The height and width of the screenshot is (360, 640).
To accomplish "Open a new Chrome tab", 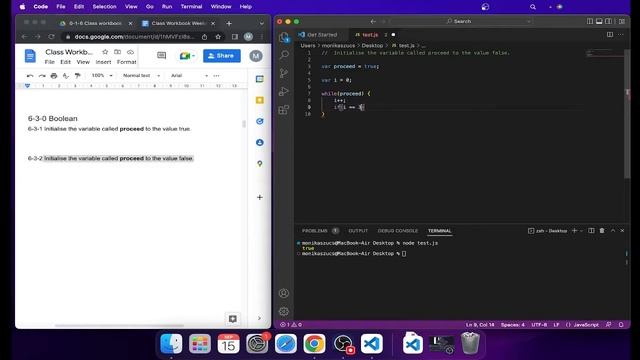I will pos(229,23).
